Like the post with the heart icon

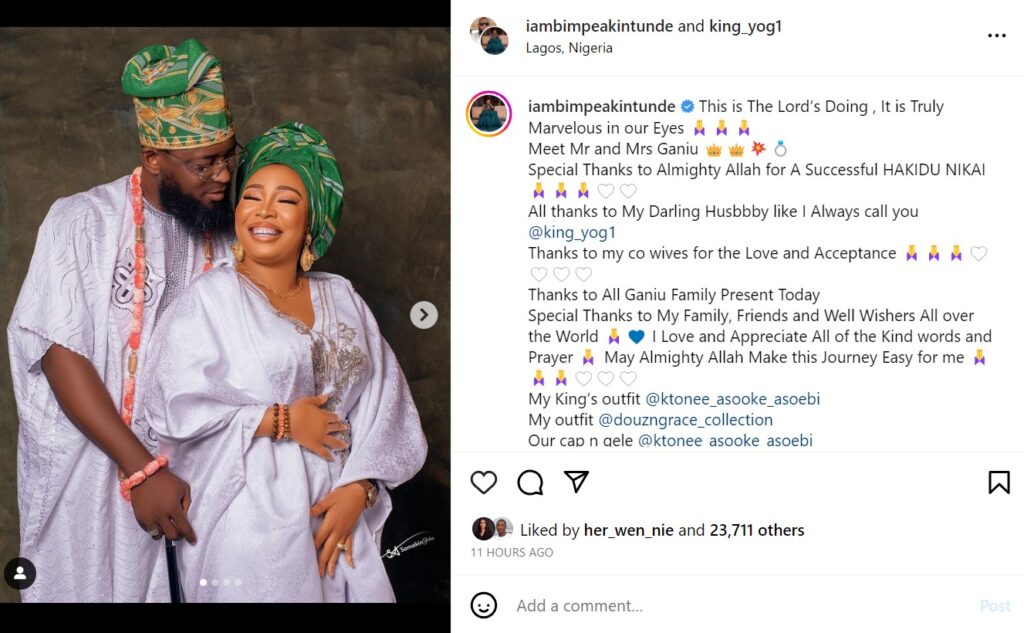point(484,483)
